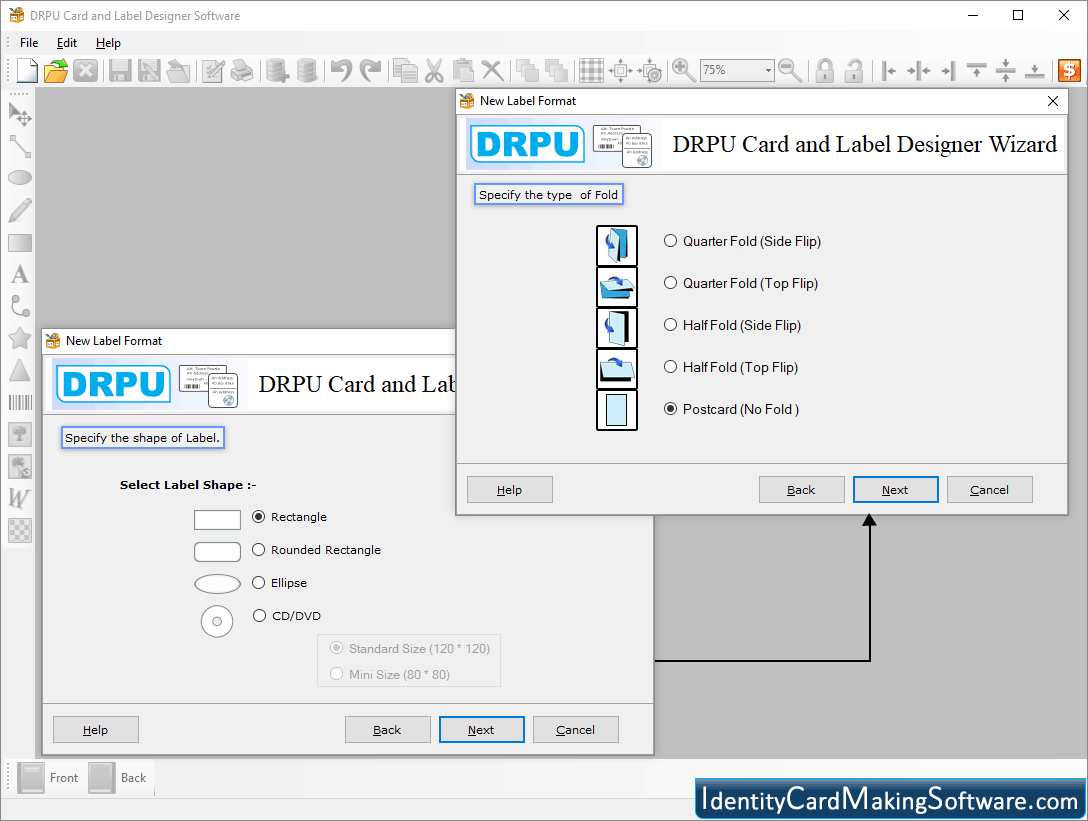Click the database with plus icon

click(277, 70)
